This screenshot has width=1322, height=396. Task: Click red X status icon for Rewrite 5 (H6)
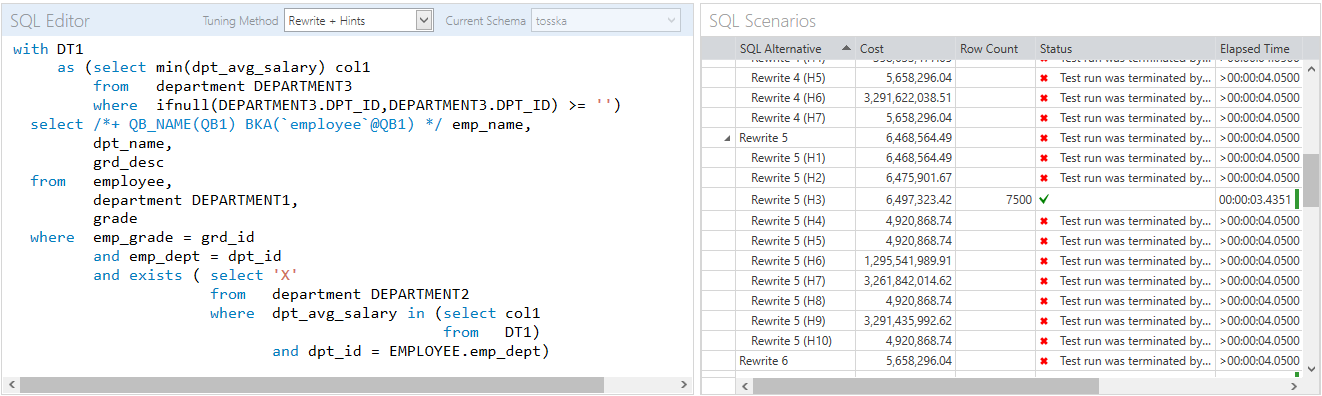point(1044,260)
